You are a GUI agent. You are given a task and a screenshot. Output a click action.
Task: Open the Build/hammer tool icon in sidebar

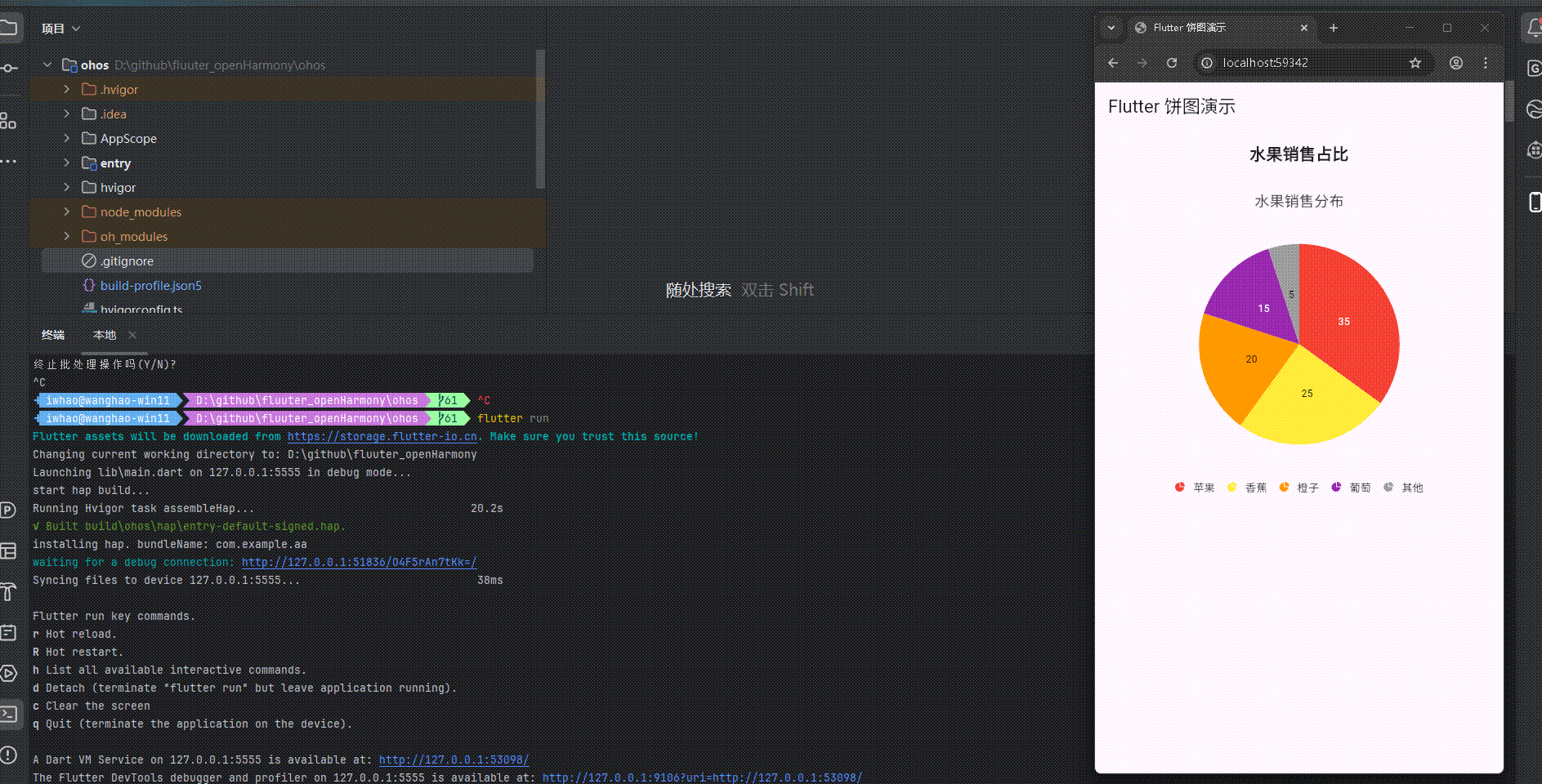[x=8, y=591]
